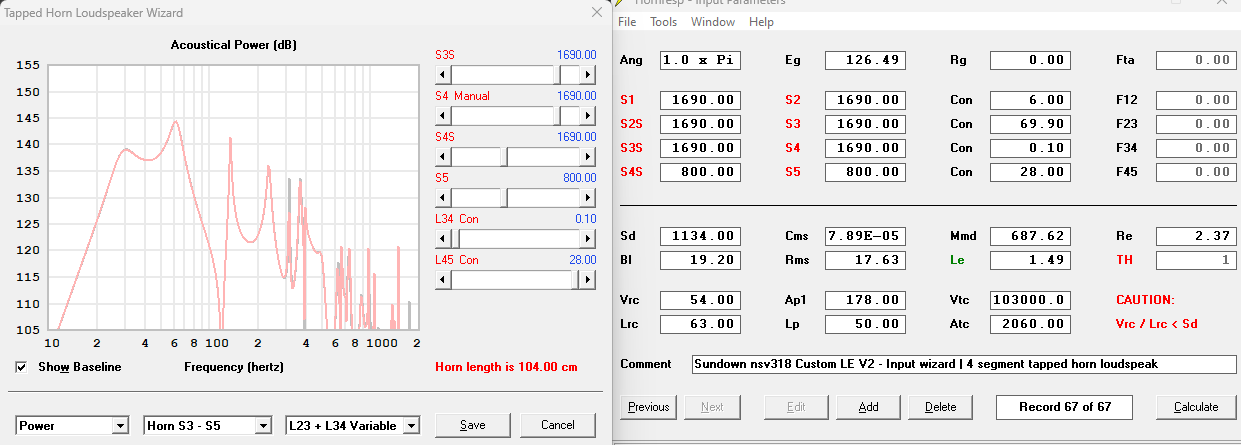Screen dimensions: 1241x445
Task: Click the L34 Con slider thumb
Action: [x=456, y=238]
